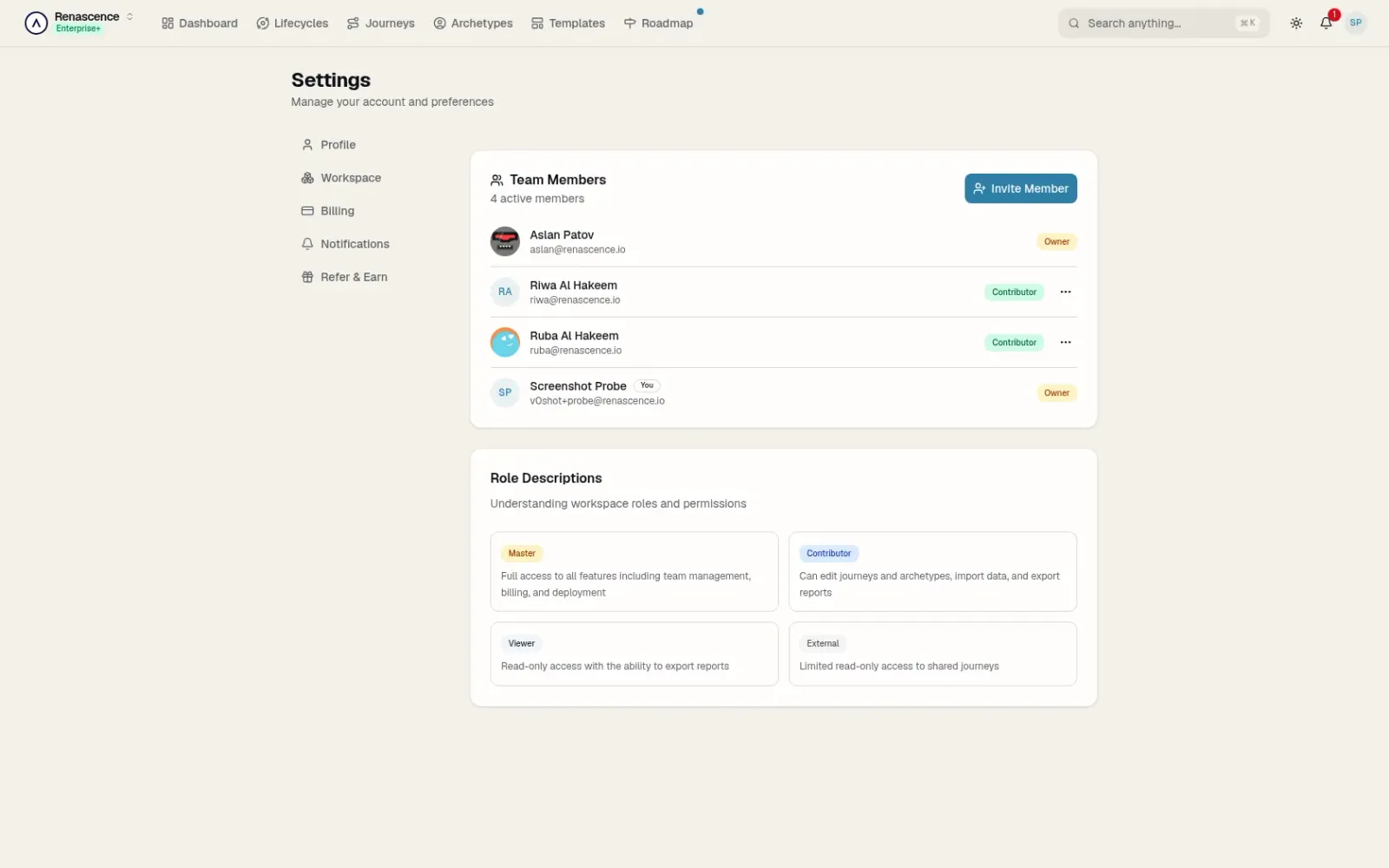The width and height of the screenshot is (1389, 868).
Task: Expand the Renascence workspace switcher chevron
Action: point(130,16)
